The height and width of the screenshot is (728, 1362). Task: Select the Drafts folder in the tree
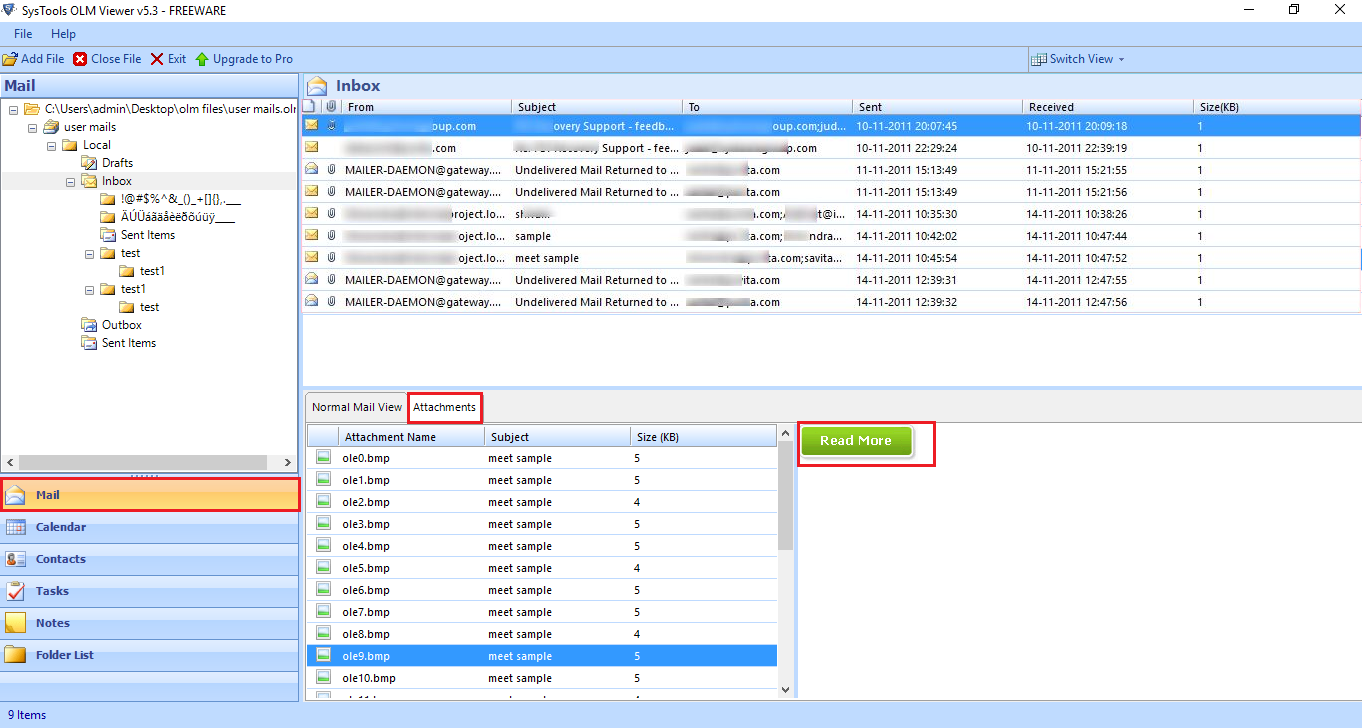(x=117, y=163)
